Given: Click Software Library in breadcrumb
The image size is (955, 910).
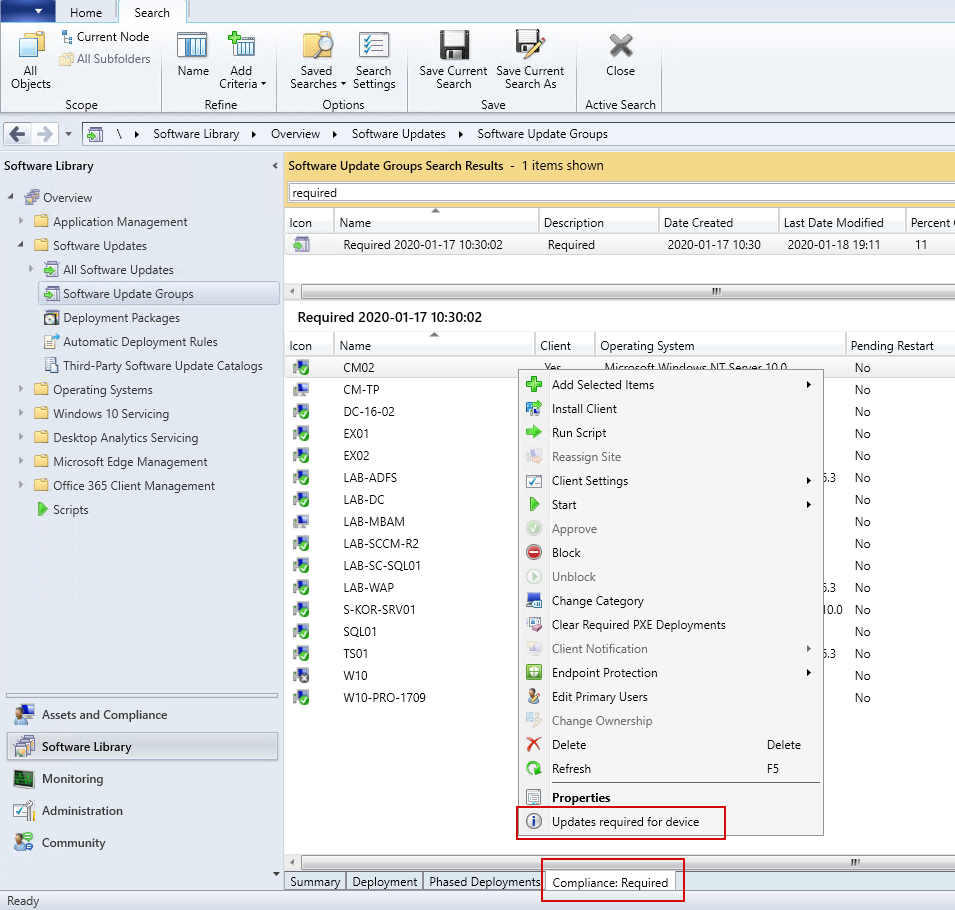Looking at the screenshot, I should coord(196,134).
